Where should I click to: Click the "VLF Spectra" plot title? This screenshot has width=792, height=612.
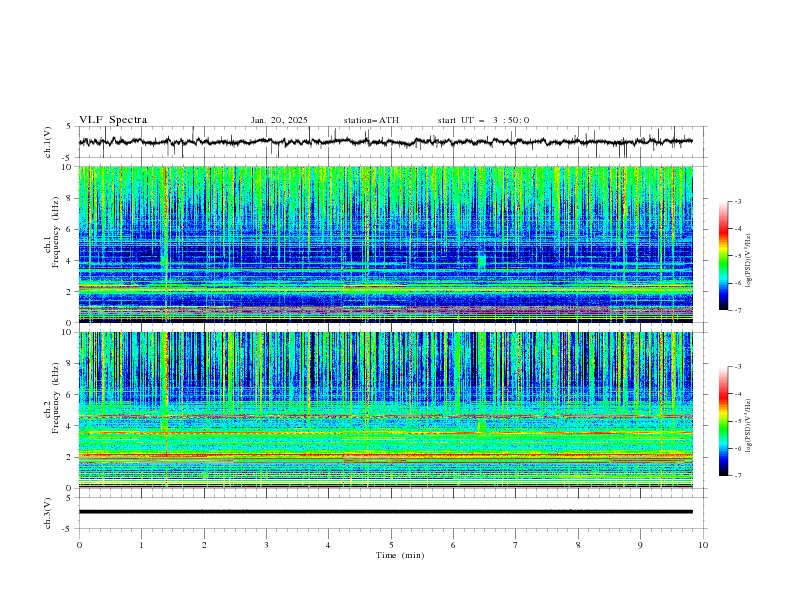113,120
